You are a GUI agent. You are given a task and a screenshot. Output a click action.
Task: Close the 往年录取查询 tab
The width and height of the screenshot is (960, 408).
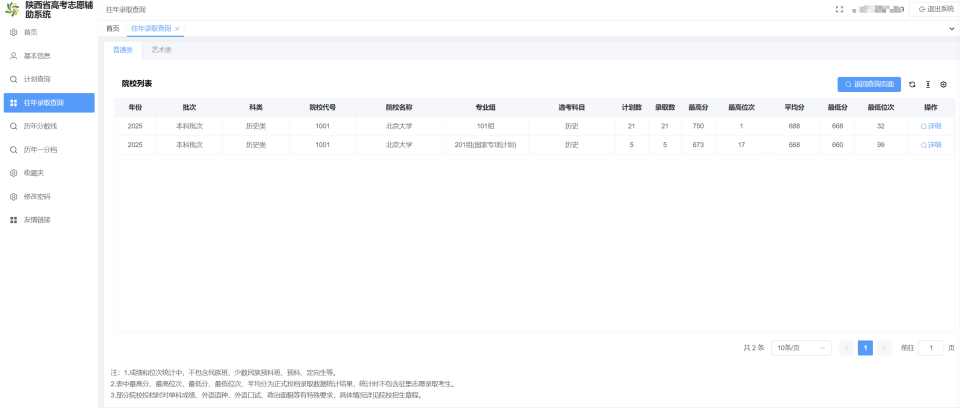coord(177,29)
